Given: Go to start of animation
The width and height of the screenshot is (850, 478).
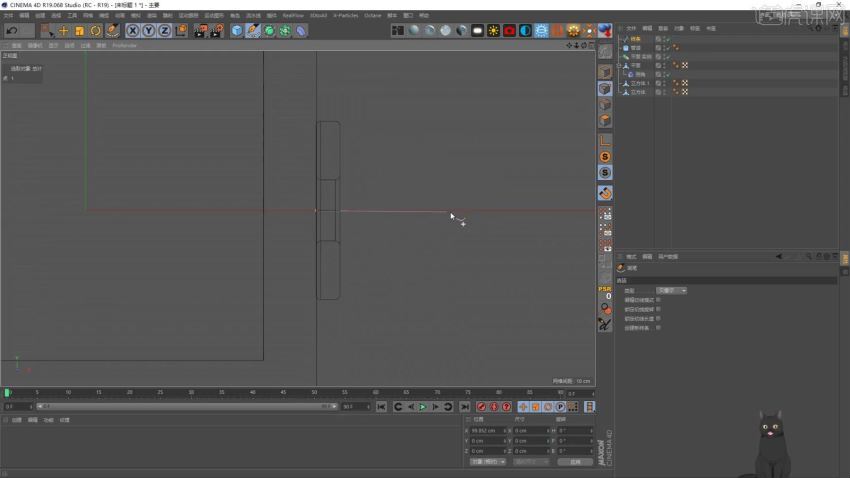Looking at the screenshot, I should click(x=381, y=406).
